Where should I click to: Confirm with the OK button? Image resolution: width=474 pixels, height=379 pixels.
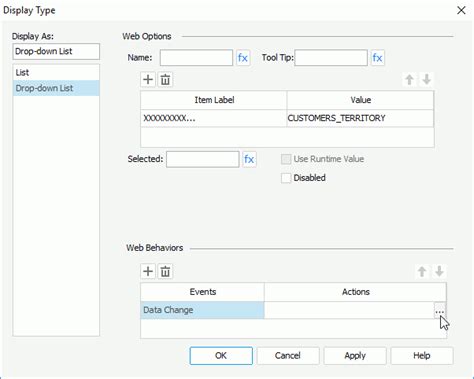(221, 356)
